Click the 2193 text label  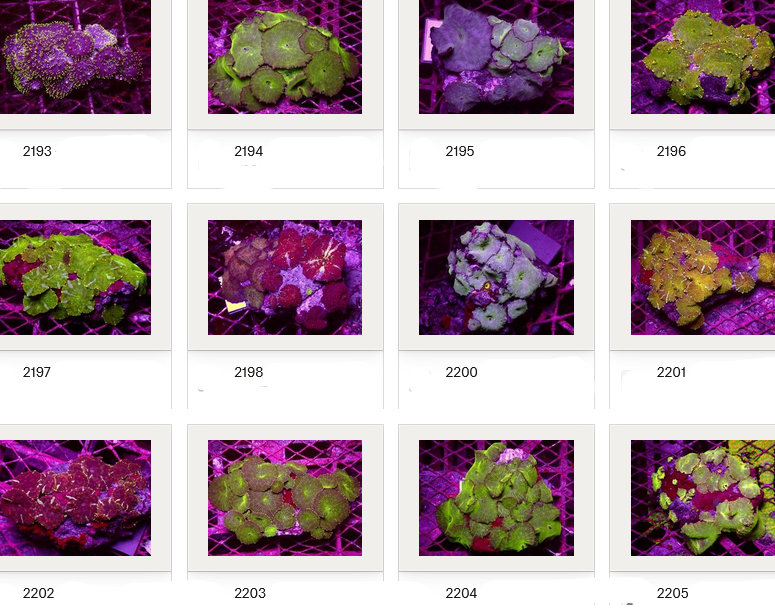[37, 152]
